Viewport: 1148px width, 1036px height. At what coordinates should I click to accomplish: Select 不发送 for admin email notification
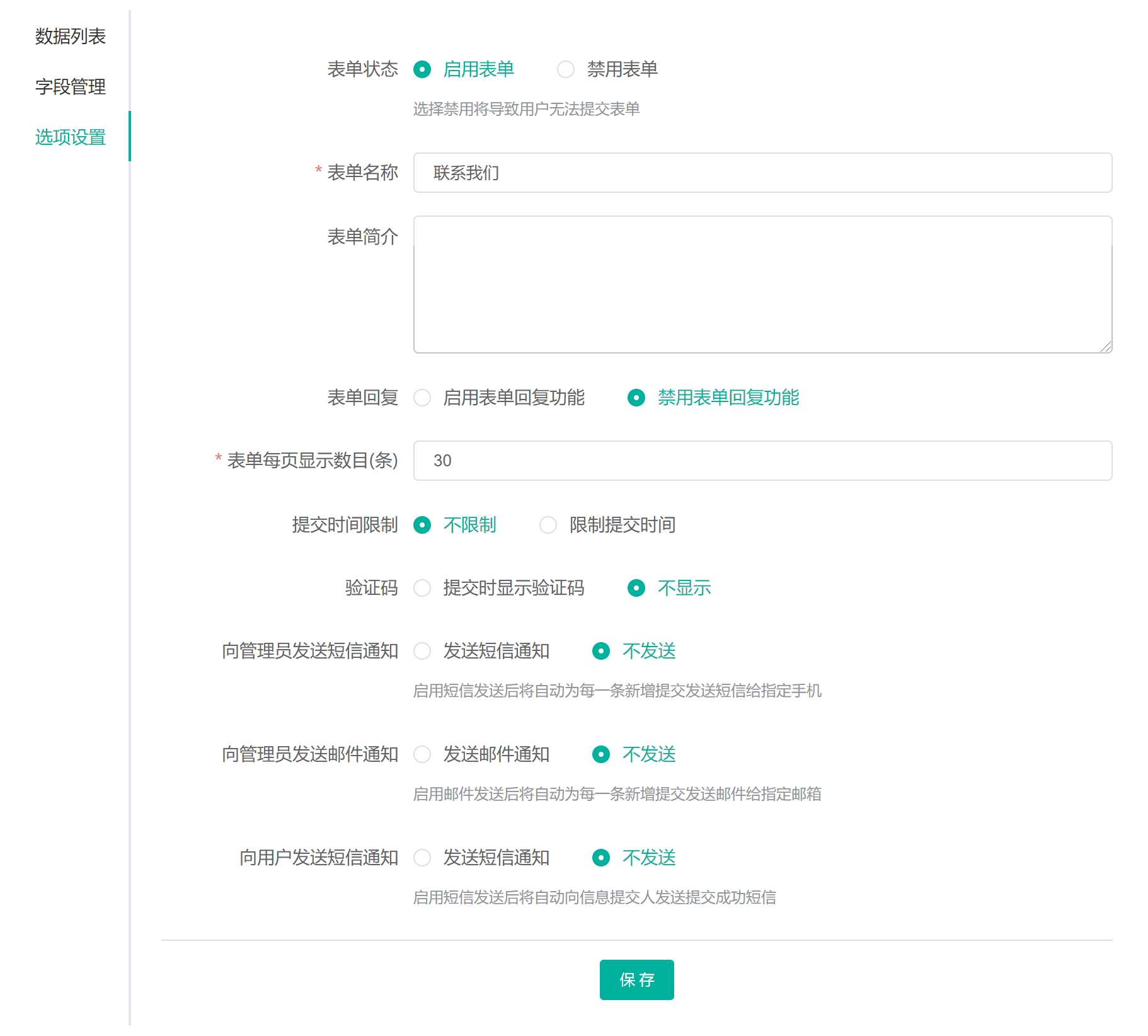(601, 754)
